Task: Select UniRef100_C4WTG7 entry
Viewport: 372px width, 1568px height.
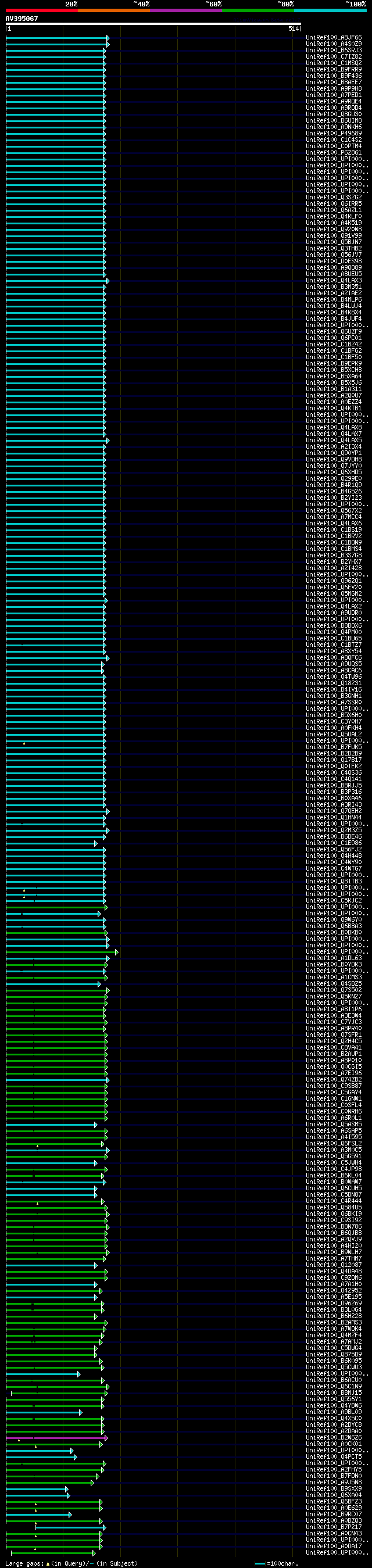Action: [334, 869]
